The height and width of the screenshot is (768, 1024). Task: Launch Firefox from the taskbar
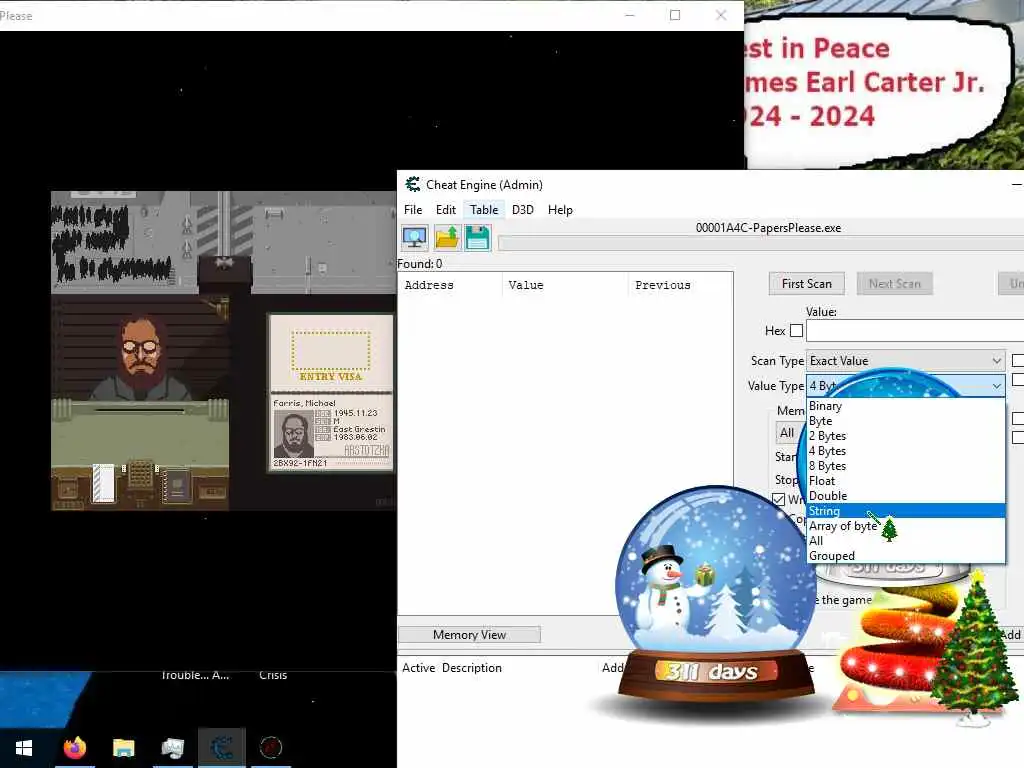74,748
